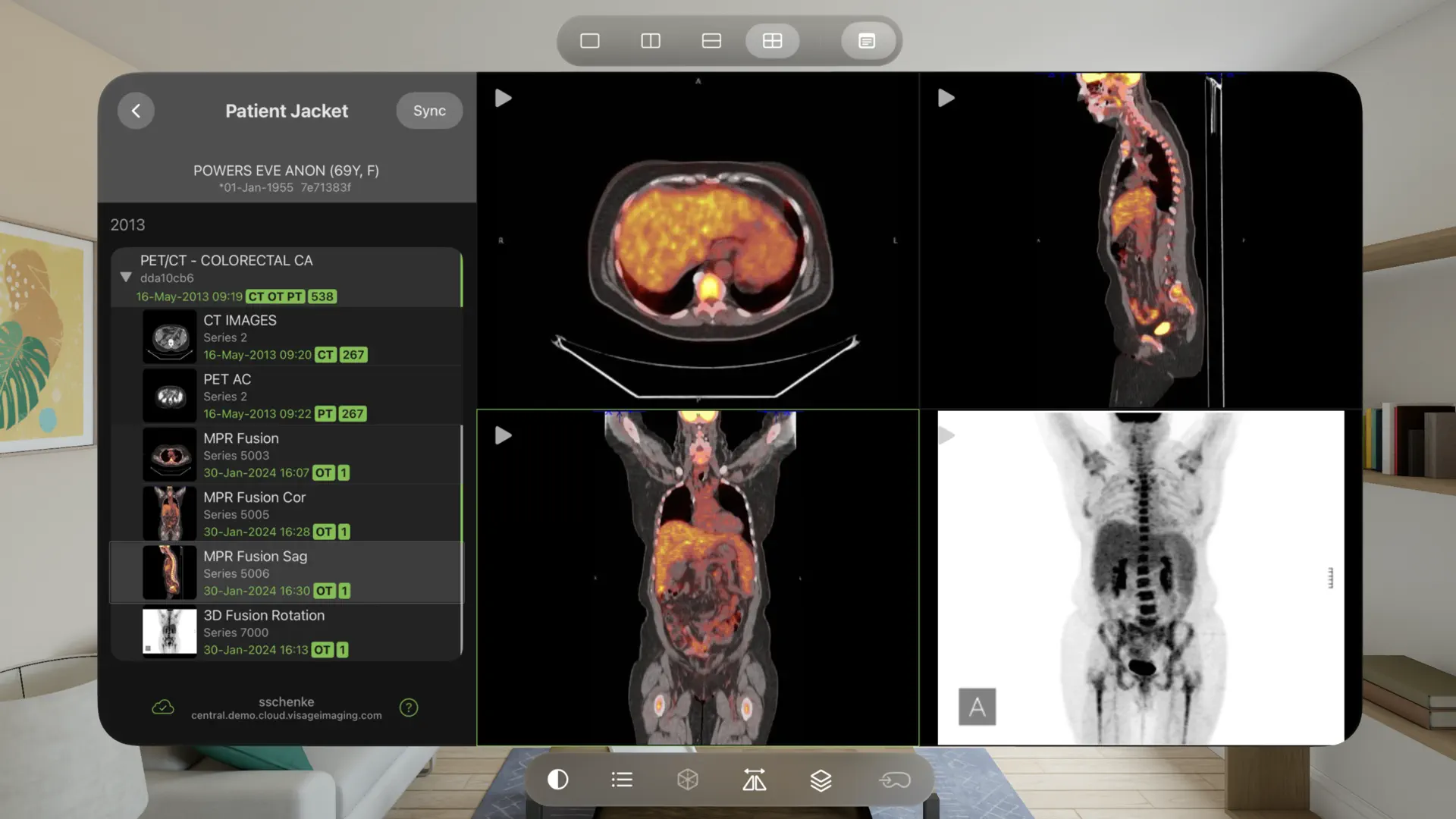Screen dimensions: 1456x819
Task: Select the flip/mirror tool
Action: (x=755, y=780)
